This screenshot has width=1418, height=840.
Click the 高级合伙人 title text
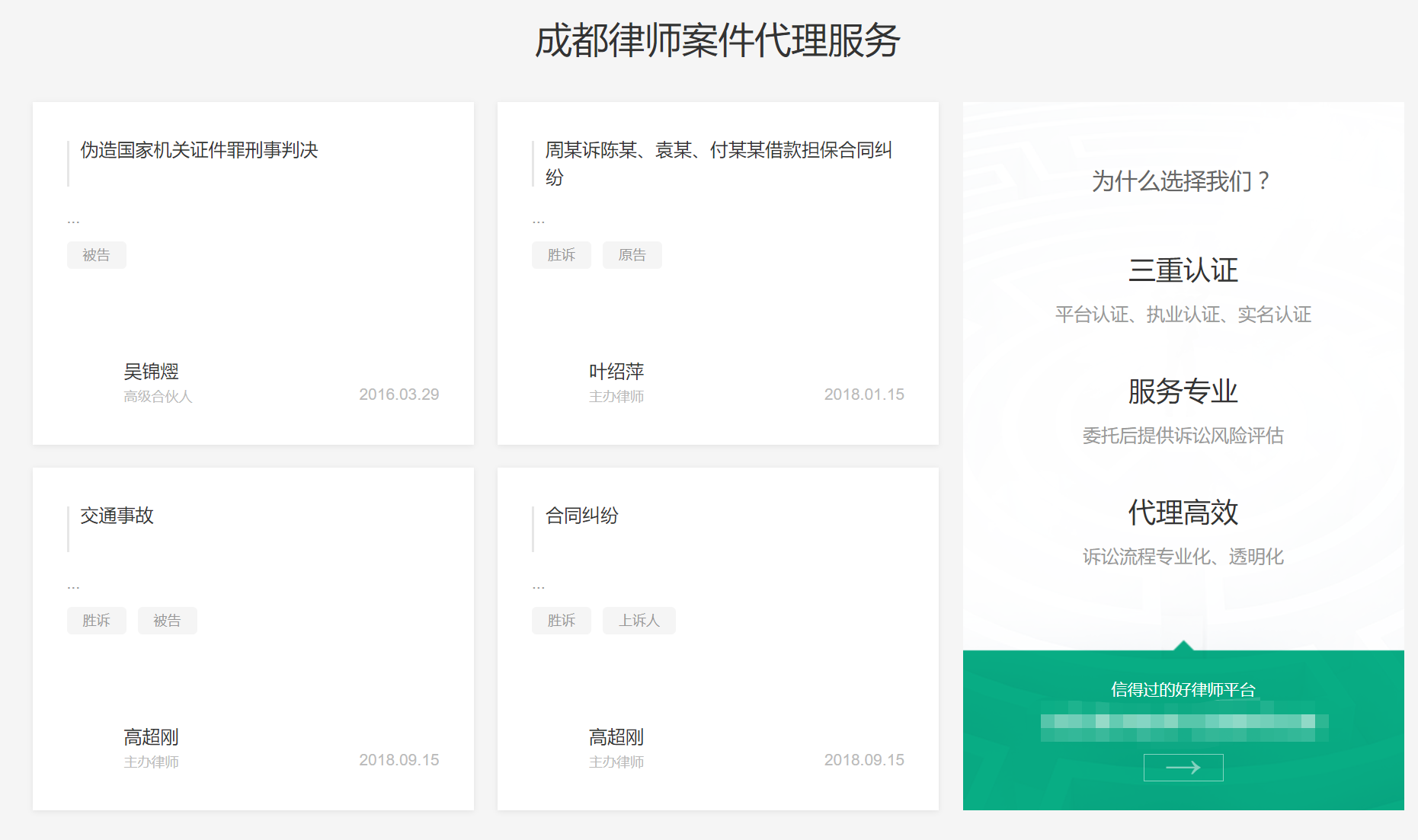coord(158,397)
